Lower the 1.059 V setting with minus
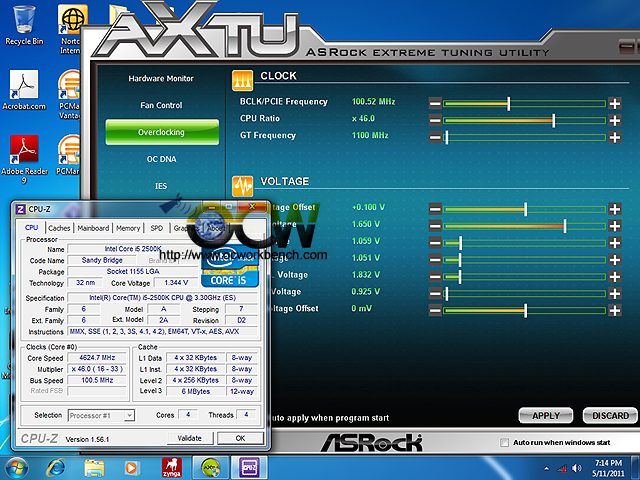The image size is (640, 480). (x=435, y=243)
